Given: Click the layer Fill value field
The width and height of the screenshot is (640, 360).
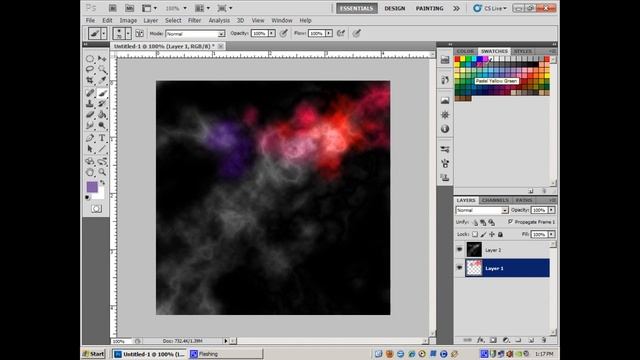Looking at the screenshot, I should point(539,234).
